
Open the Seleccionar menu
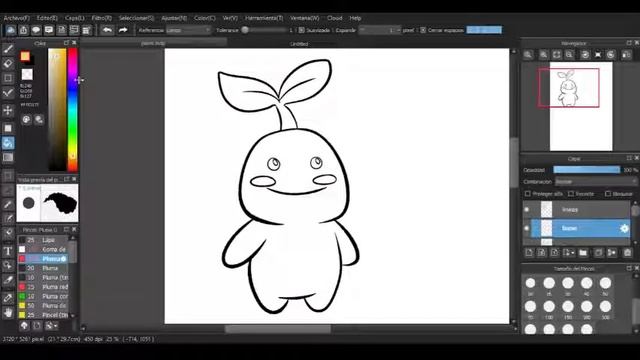coord(136,18)
